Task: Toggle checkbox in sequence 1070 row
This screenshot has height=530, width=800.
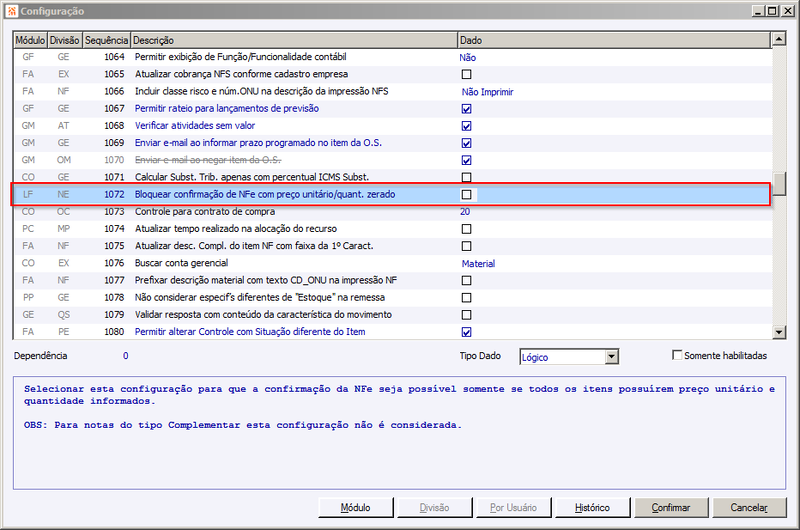Action: [466, 160]
